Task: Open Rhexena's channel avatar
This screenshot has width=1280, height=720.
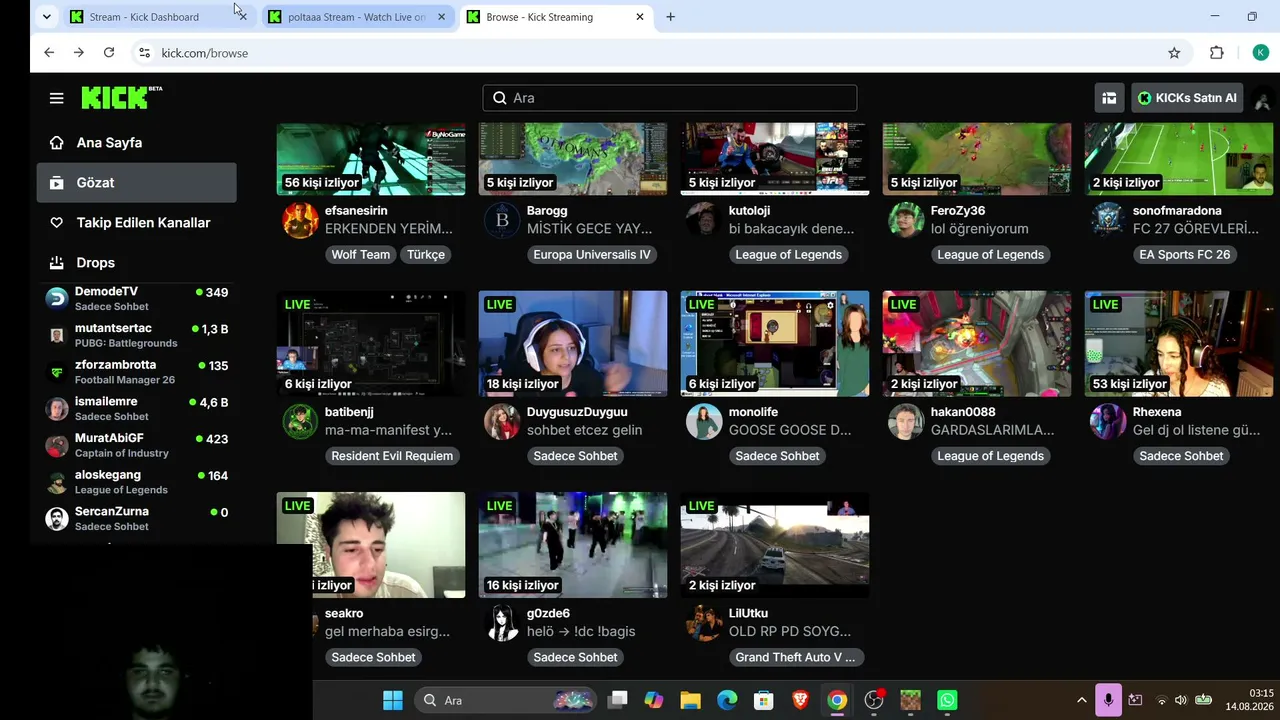Action: coord(1108,421)
